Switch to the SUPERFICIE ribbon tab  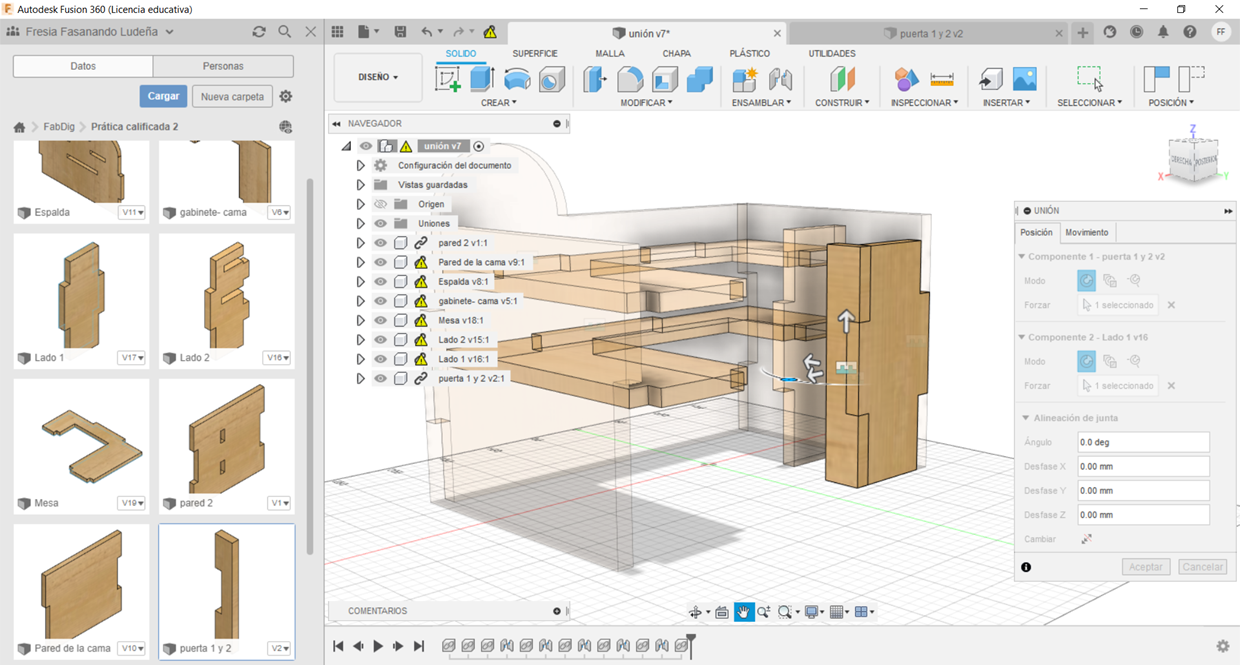tap(535, 53)
